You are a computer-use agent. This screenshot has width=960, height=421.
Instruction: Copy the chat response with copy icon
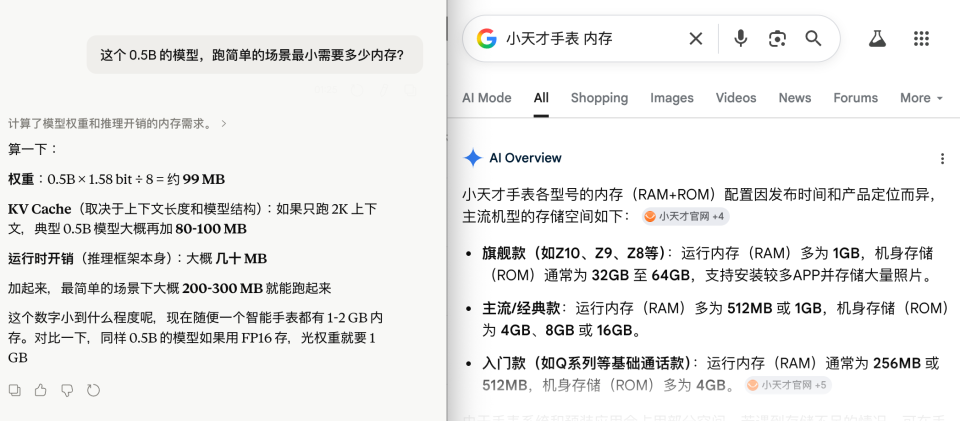pos(15,390)
